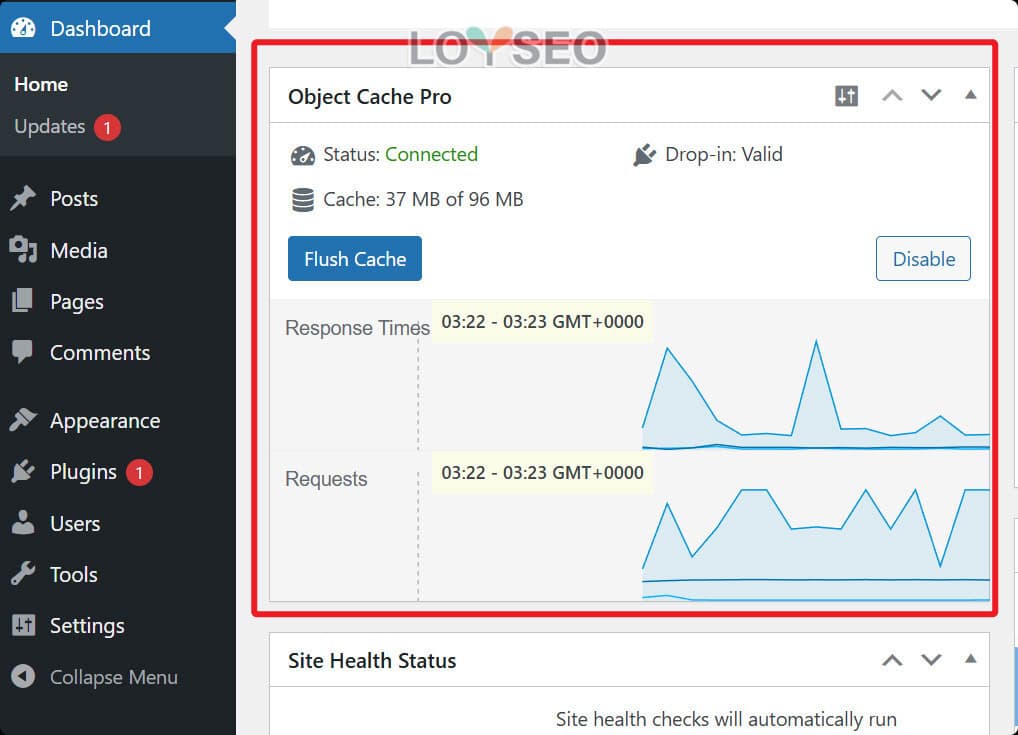Move Object Cache Pro widget up with chevron
1018x735 pixels.
(892, 95)
